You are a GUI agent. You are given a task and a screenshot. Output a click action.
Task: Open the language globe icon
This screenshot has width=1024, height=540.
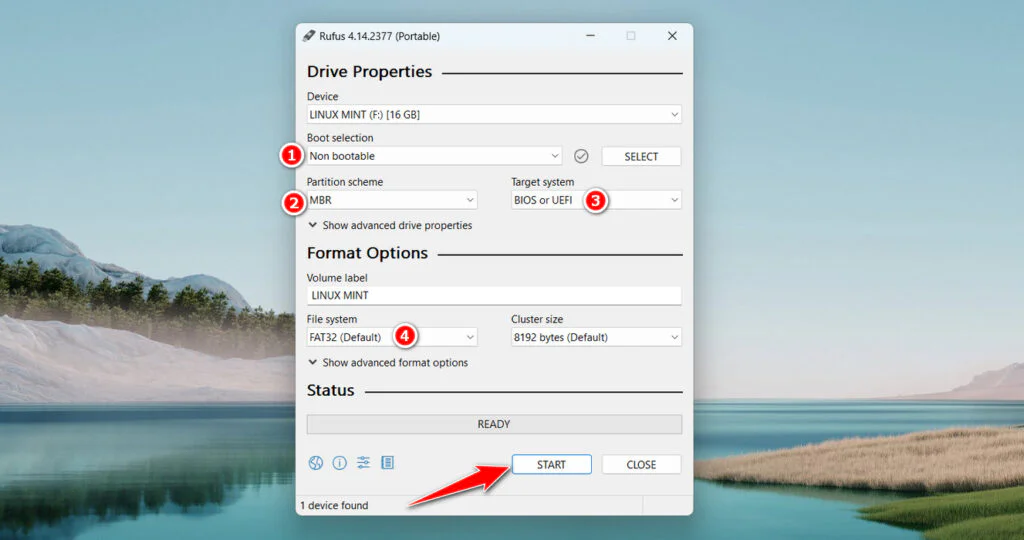315,463
